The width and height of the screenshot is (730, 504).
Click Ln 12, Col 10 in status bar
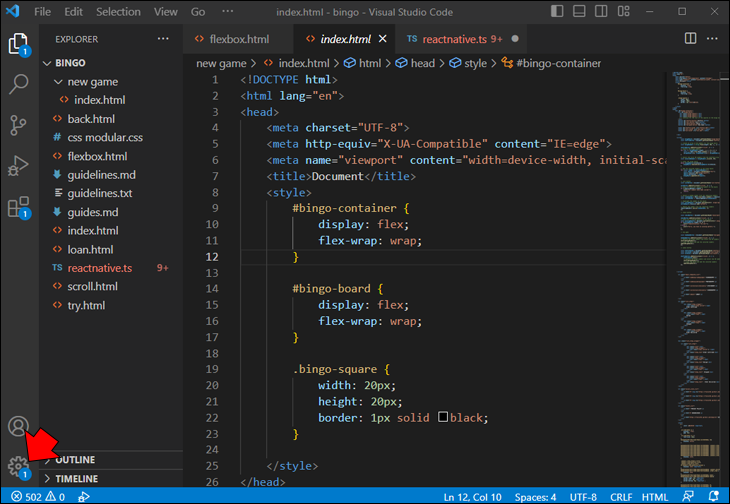click(x=472, y=497)
